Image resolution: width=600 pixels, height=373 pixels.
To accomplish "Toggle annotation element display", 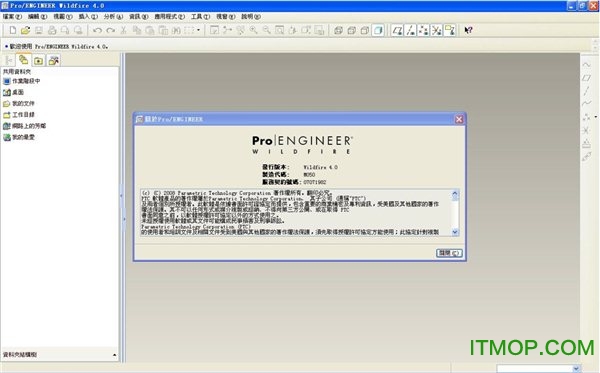I will [x=450, y=30].
